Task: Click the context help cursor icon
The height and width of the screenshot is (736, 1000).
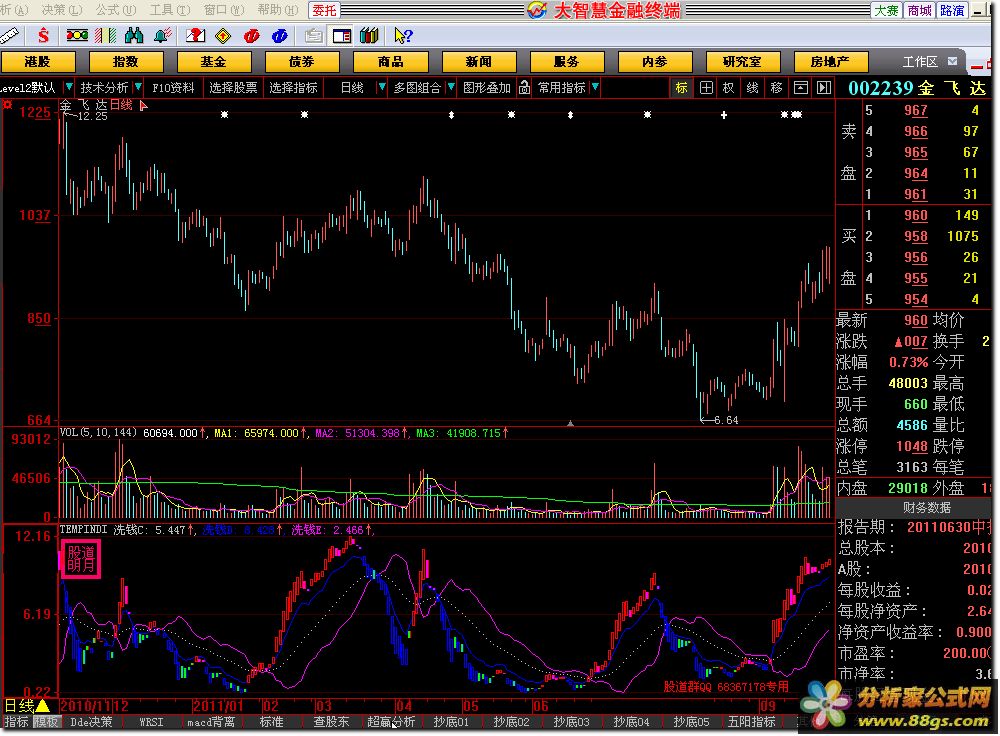Action: pyautogui.click(x=403, y=36)
